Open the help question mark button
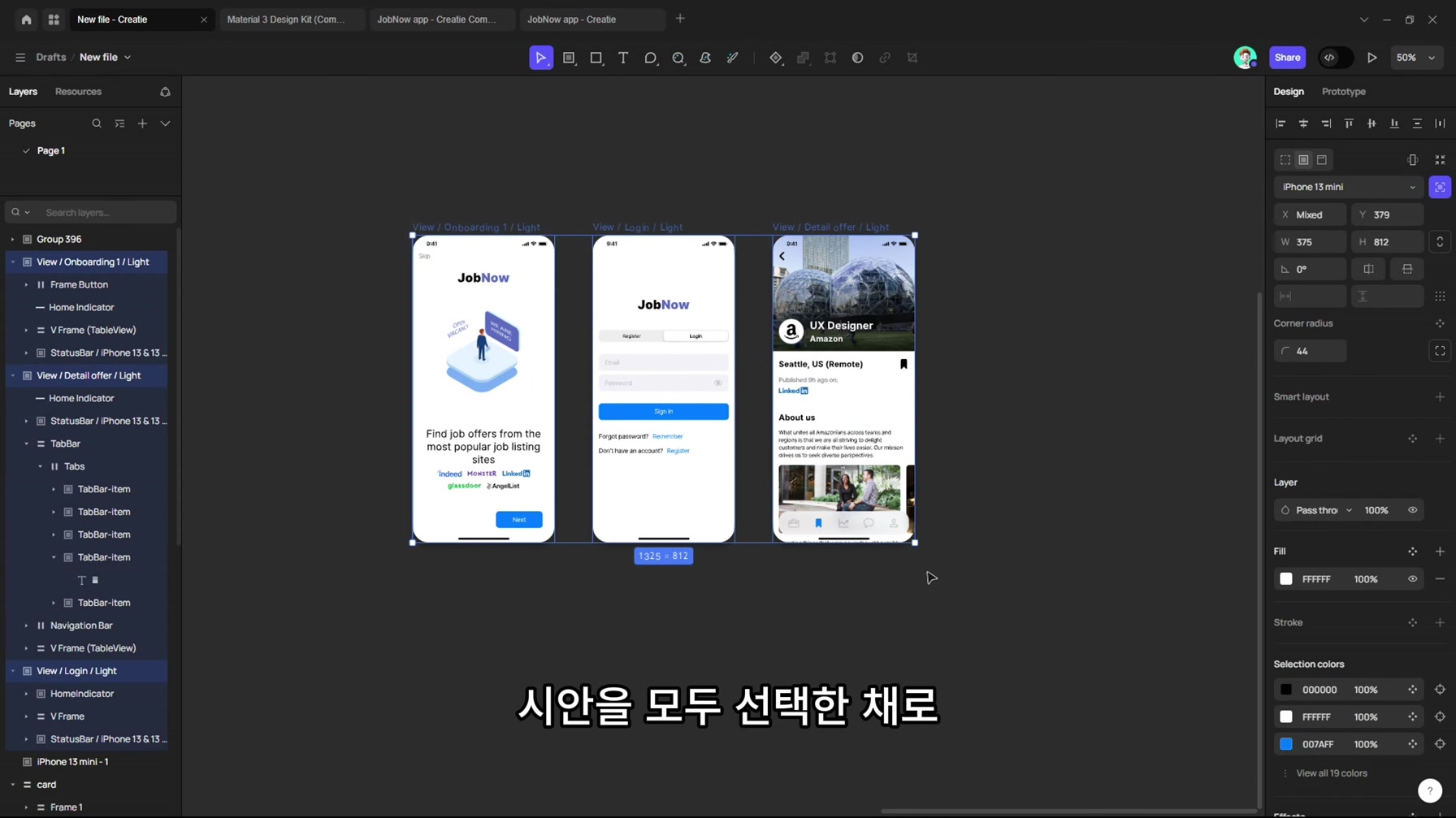 click(1430, 790)
